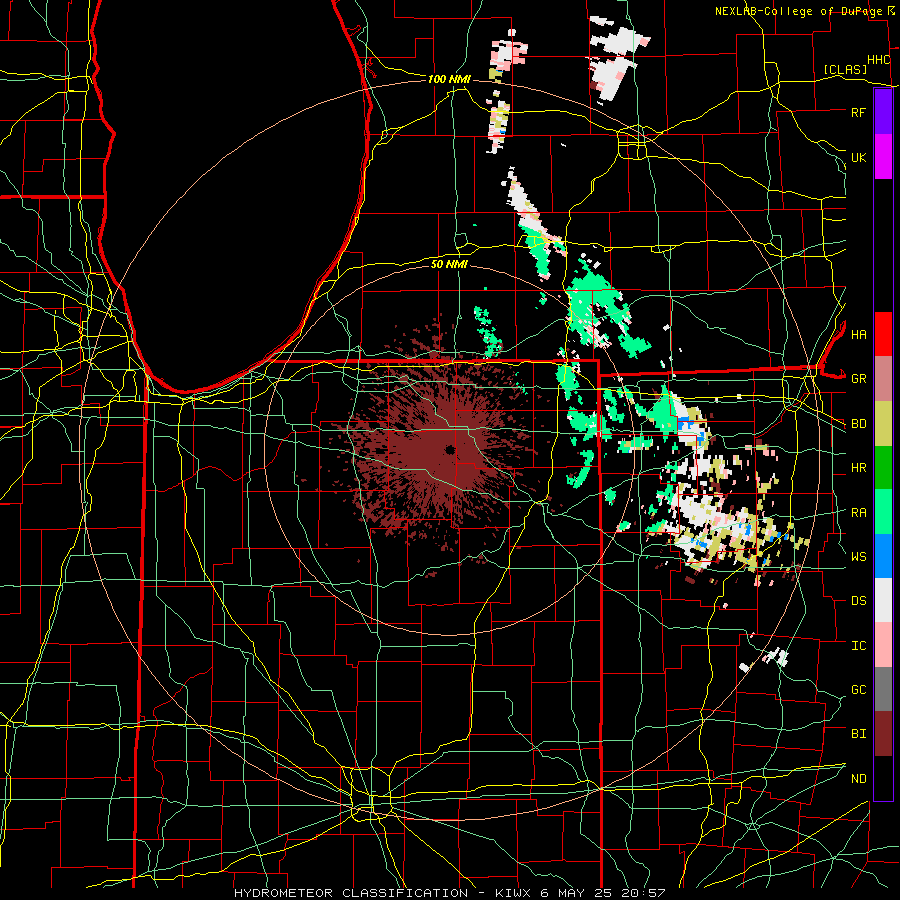The image size is (900, 900).
Task: Click the RF purple legend swatch
Action: coord(883,112)
